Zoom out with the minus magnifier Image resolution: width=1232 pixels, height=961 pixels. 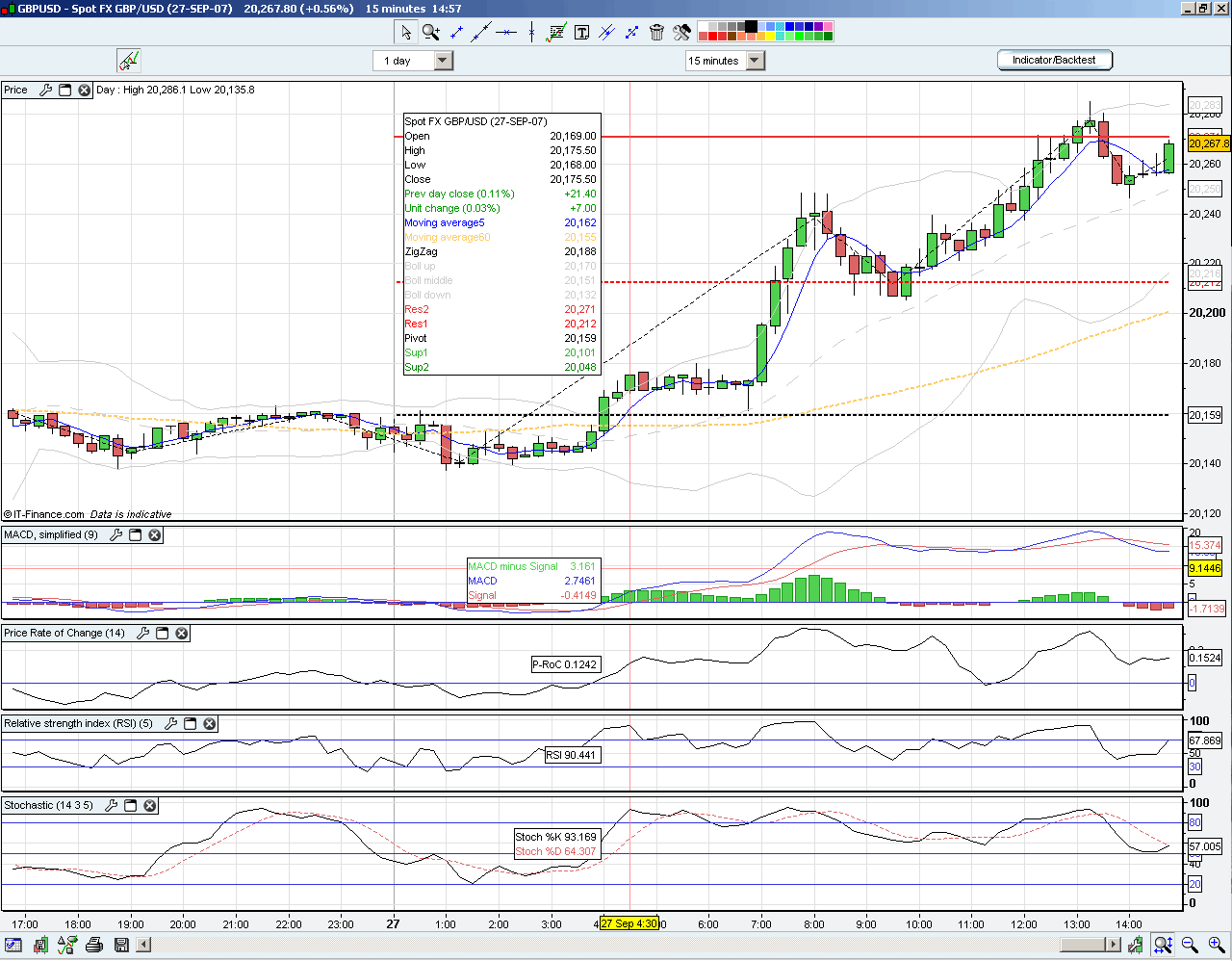[x=1190, y=945]
